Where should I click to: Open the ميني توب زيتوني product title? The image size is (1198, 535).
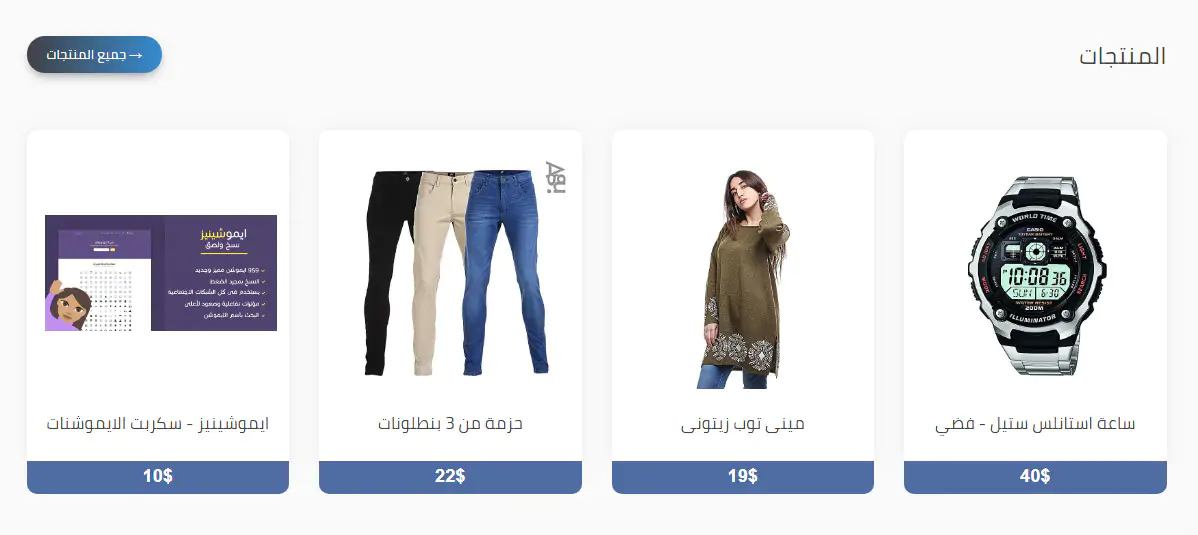(743, 424)
